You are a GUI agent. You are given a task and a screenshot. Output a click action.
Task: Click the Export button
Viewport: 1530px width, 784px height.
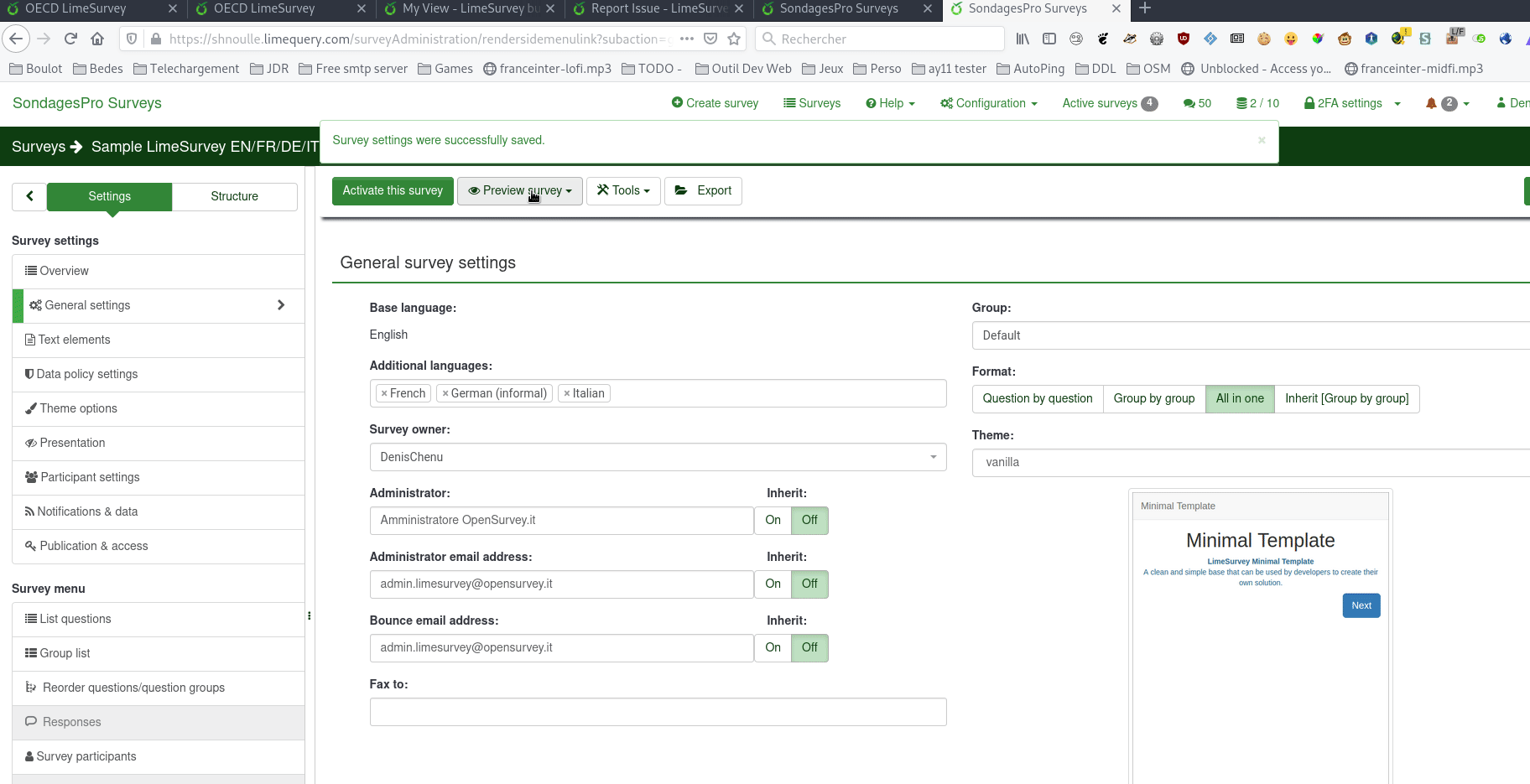pos(703,190)
